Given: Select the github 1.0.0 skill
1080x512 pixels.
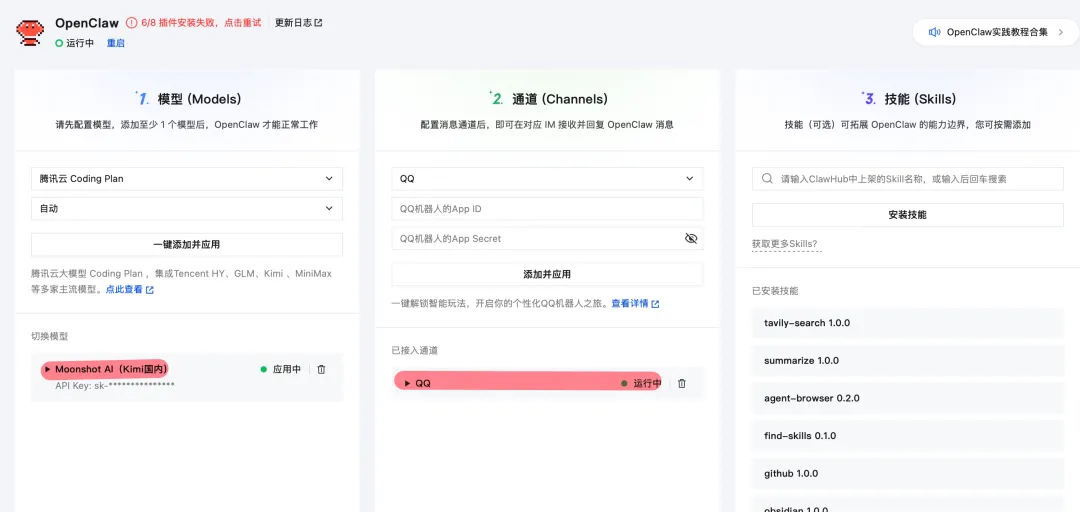Looking at the screenshot, I should pyautogui.click(x=908, y=474).
